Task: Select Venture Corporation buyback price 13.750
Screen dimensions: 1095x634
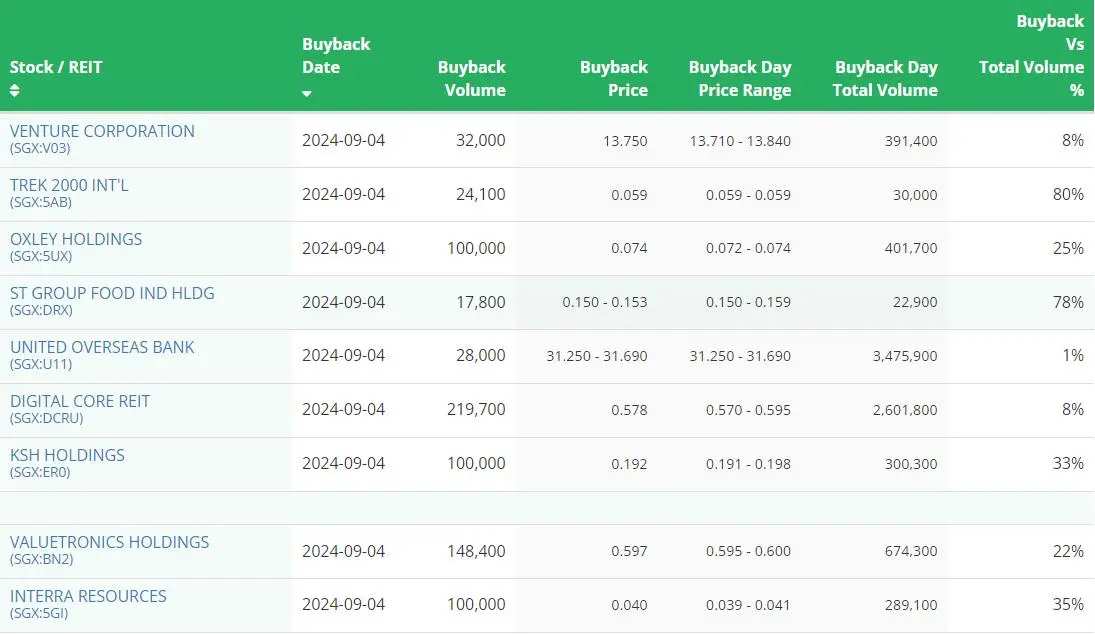Action: click(x=625, y=141)
